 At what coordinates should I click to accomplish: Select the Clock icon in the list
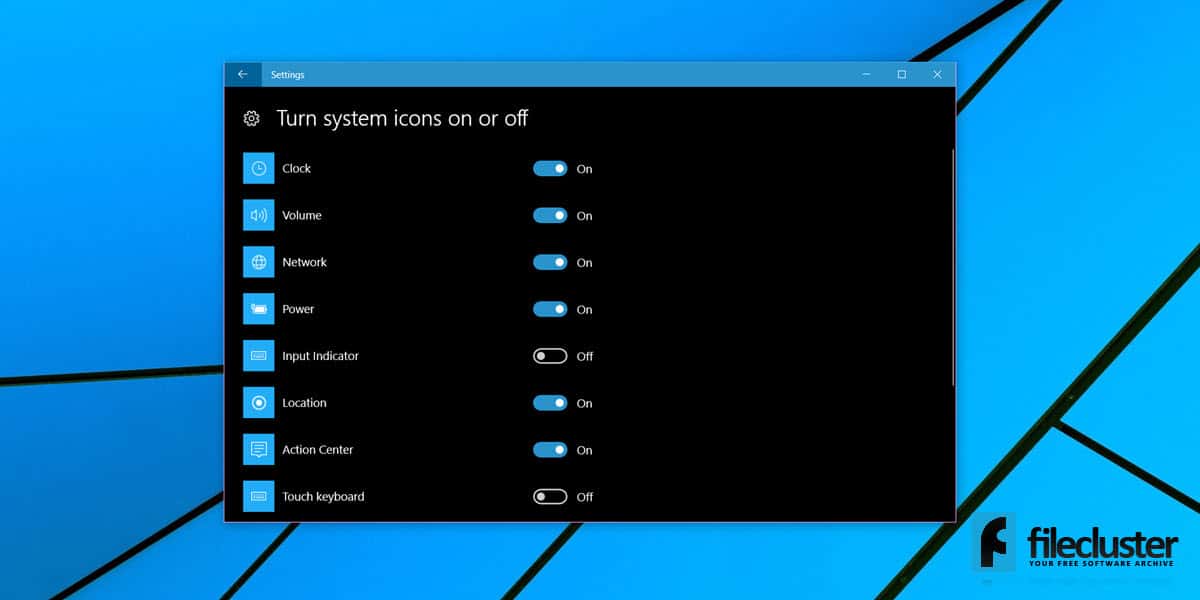click(258, 168)
